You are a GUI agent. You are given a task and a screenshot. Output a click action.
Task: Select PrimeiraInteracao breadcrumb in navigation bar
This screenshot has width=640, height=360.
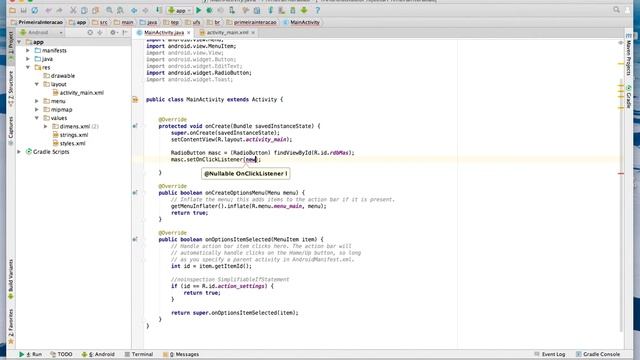tap(37, 22)
